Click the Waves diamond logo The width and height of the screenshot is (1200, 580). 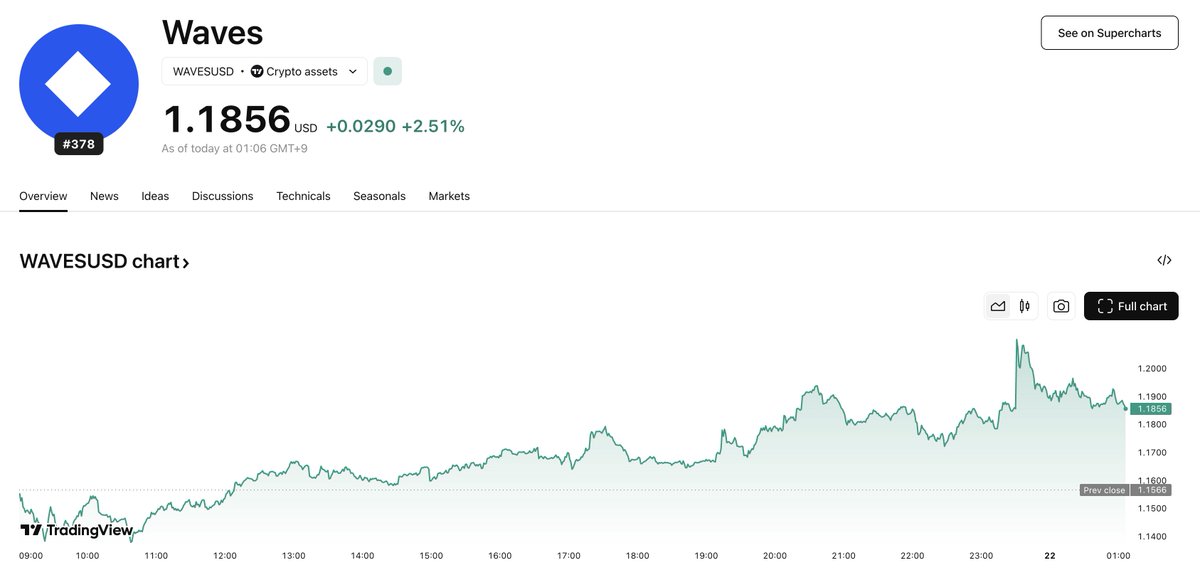(79, 84)
